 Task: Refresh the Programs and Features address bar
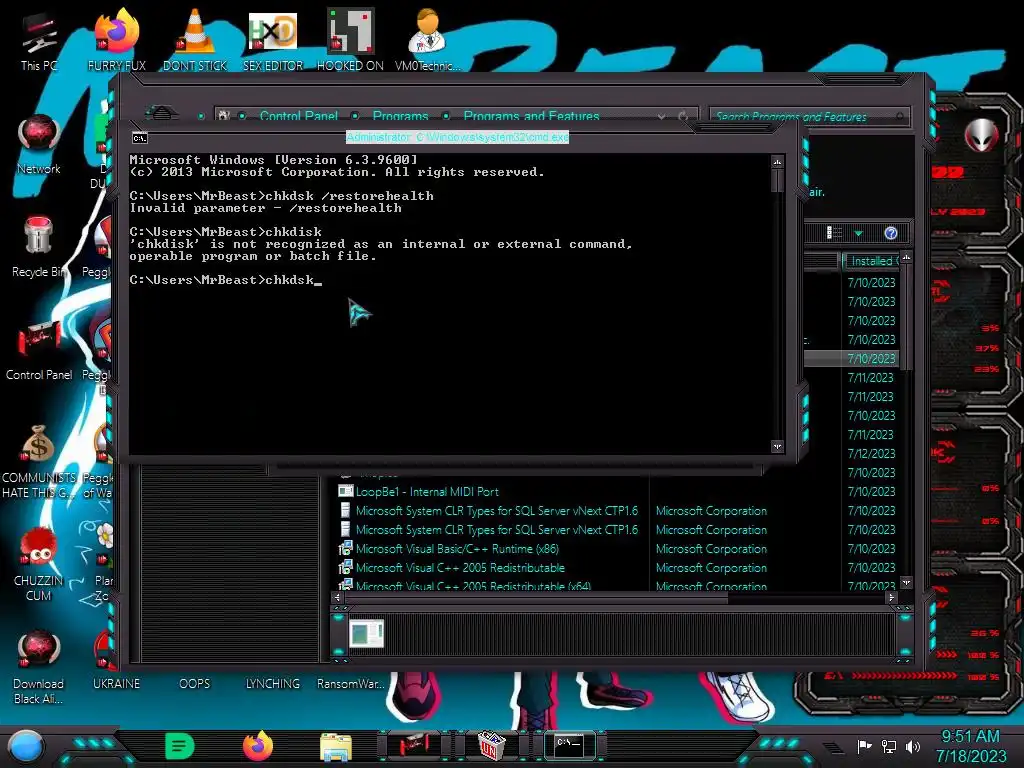pos(683,116)
